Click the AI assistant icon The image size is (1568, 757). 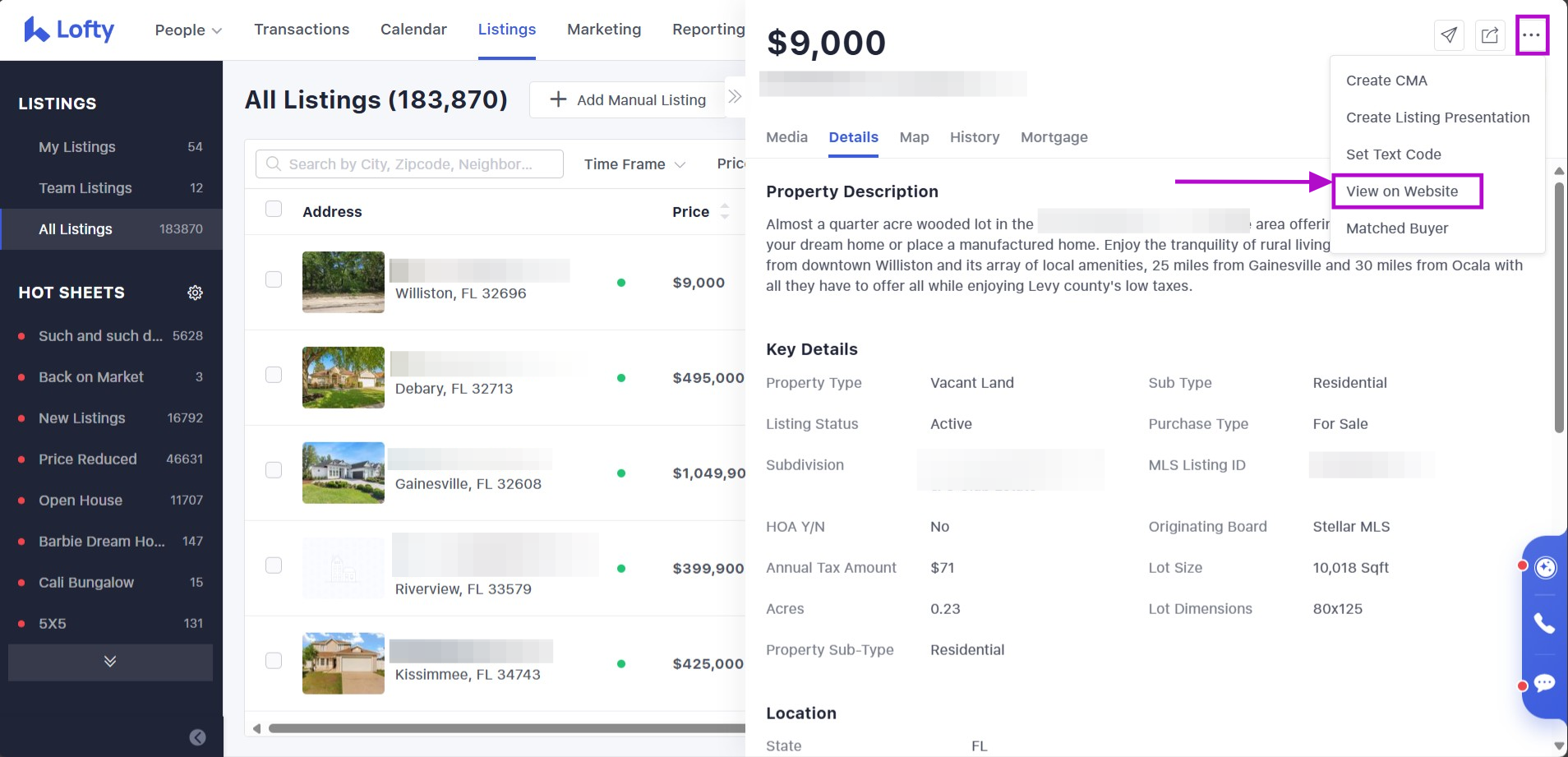(1545, 567)
